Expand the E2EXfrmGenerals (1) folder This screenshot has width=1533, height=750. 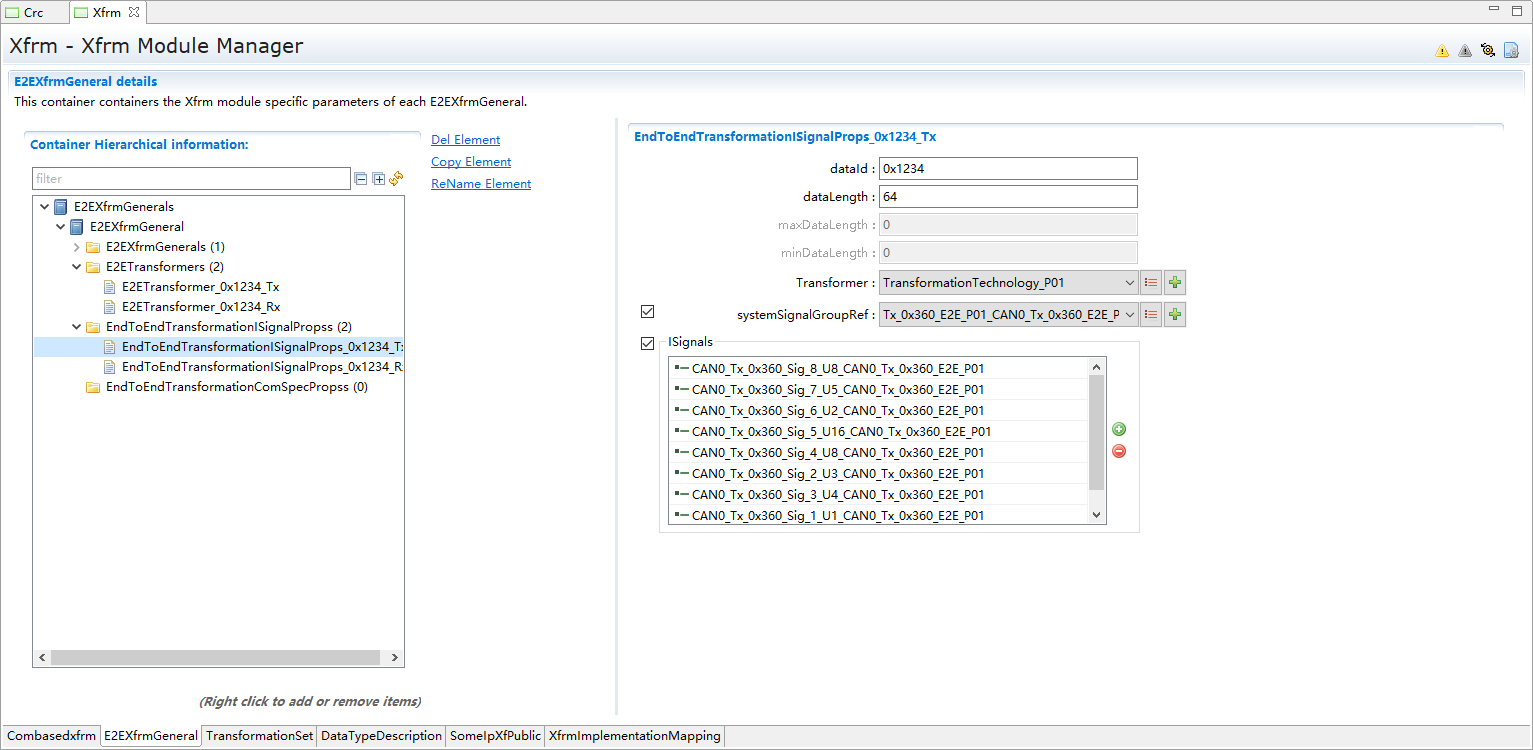point(77,247)
